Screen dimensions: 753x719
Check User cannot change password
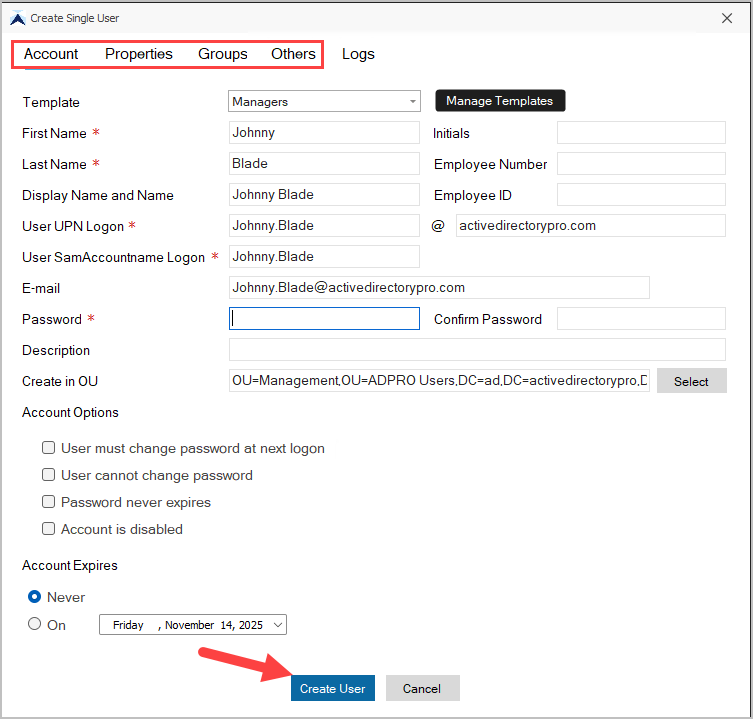pyautogui.click(x=48, y=476)
